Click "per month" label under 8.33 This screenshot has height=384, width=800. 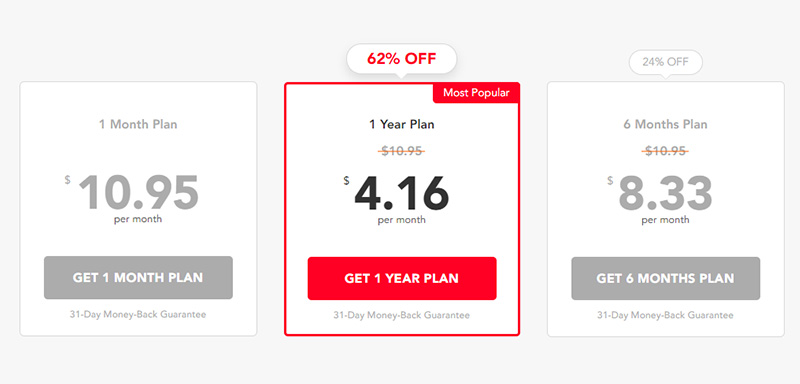[665, 220]
